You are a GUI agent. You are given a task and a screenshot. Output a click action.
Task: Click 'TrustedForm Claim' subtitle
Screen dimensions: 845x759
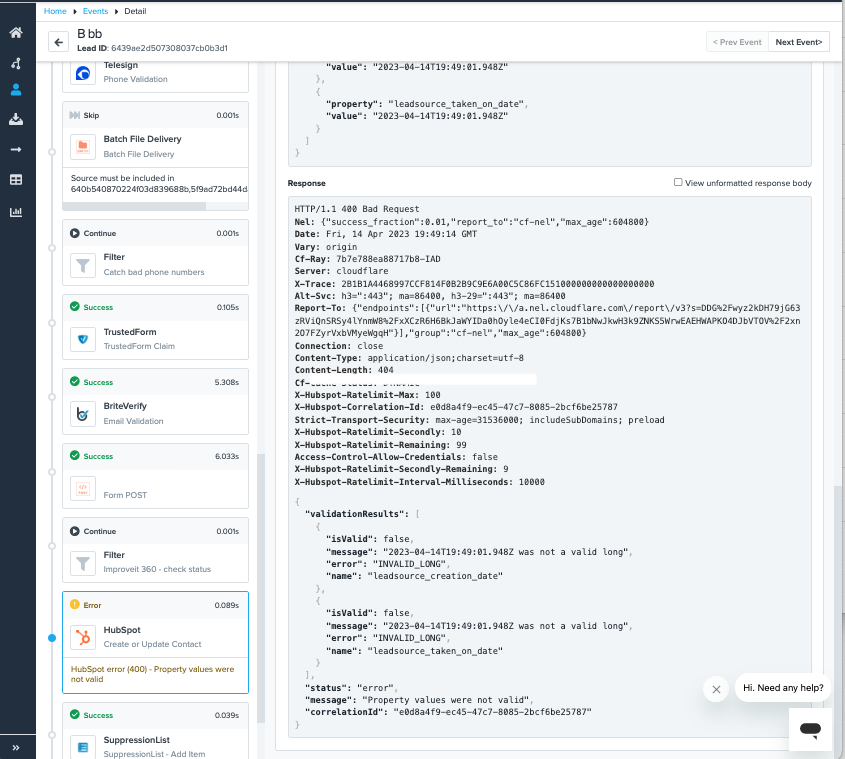(139, 346)
